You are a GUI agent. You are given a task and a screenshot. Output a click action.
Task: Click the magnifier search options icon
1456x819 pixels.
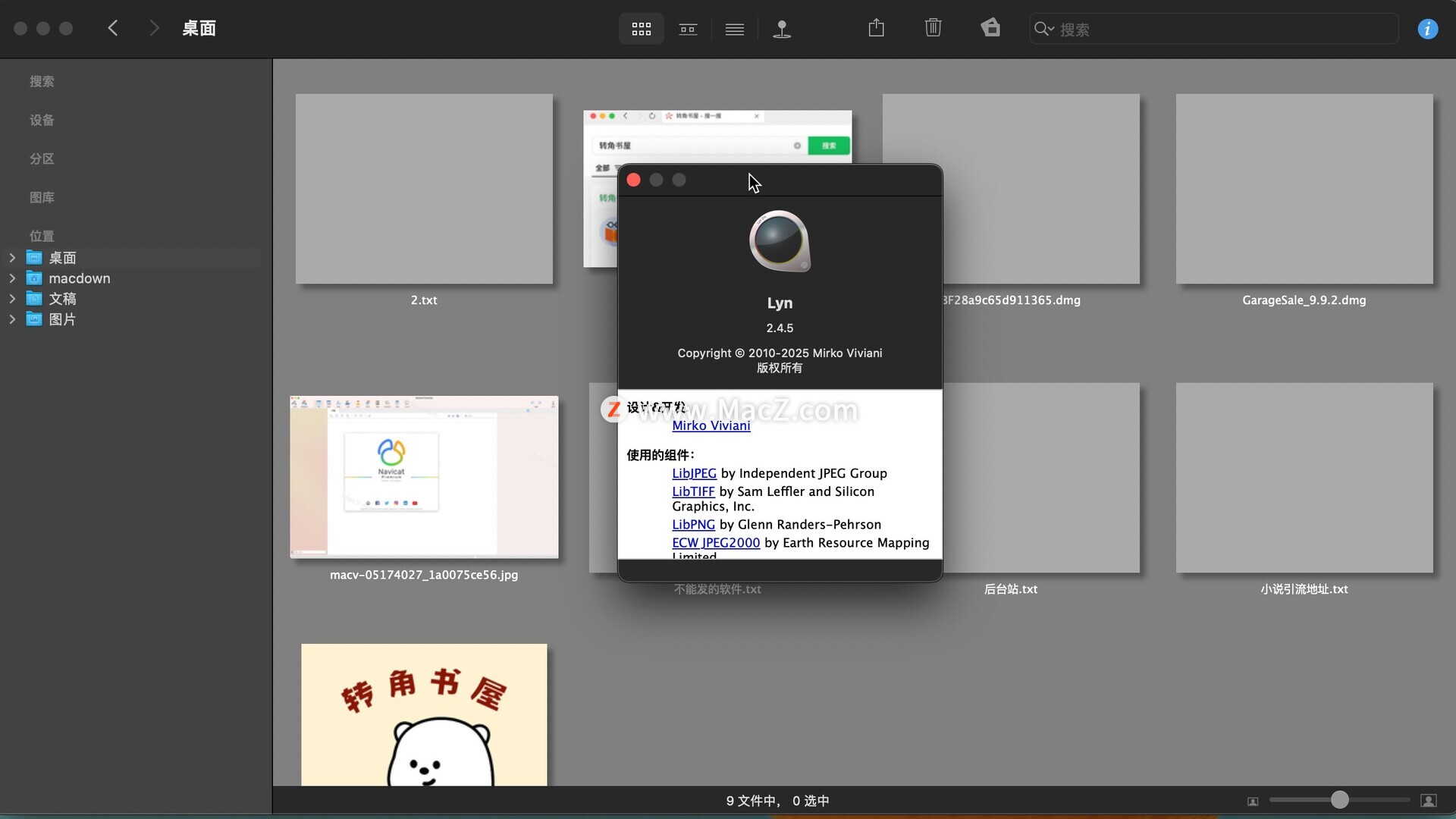point(1044,29)
